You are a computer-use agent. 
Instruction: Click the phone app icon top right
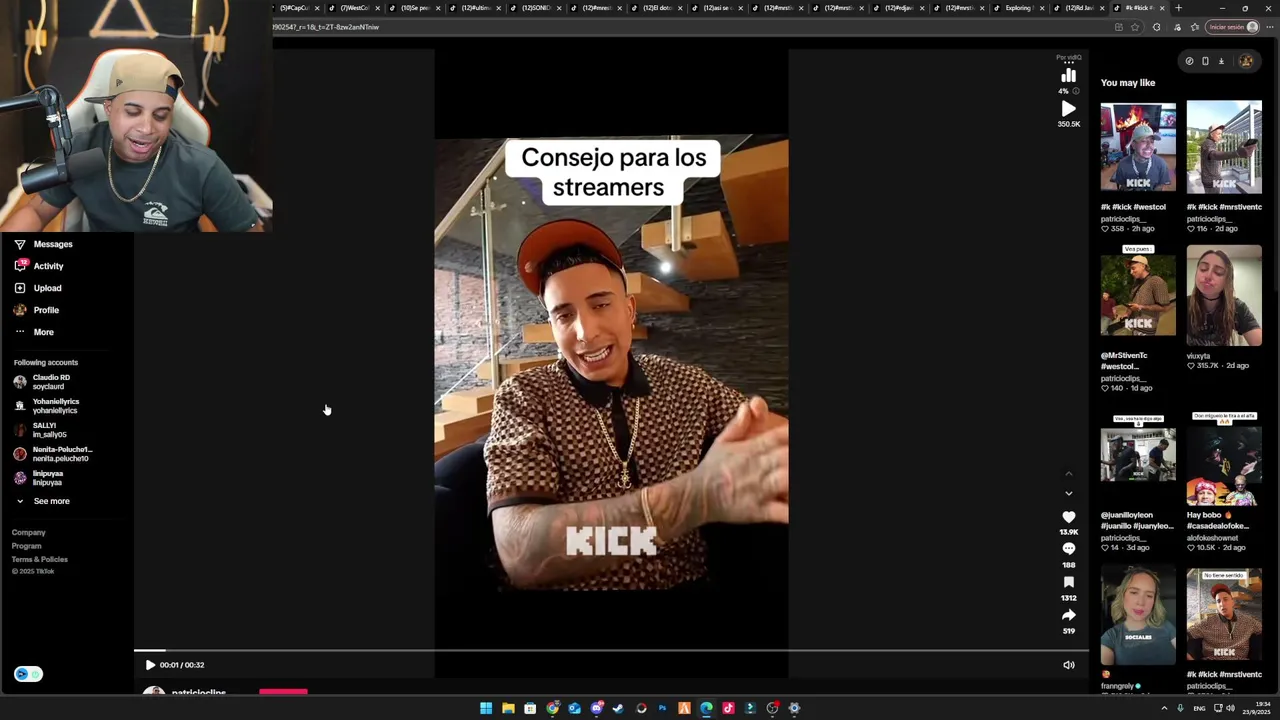(x=1205, y=61)
